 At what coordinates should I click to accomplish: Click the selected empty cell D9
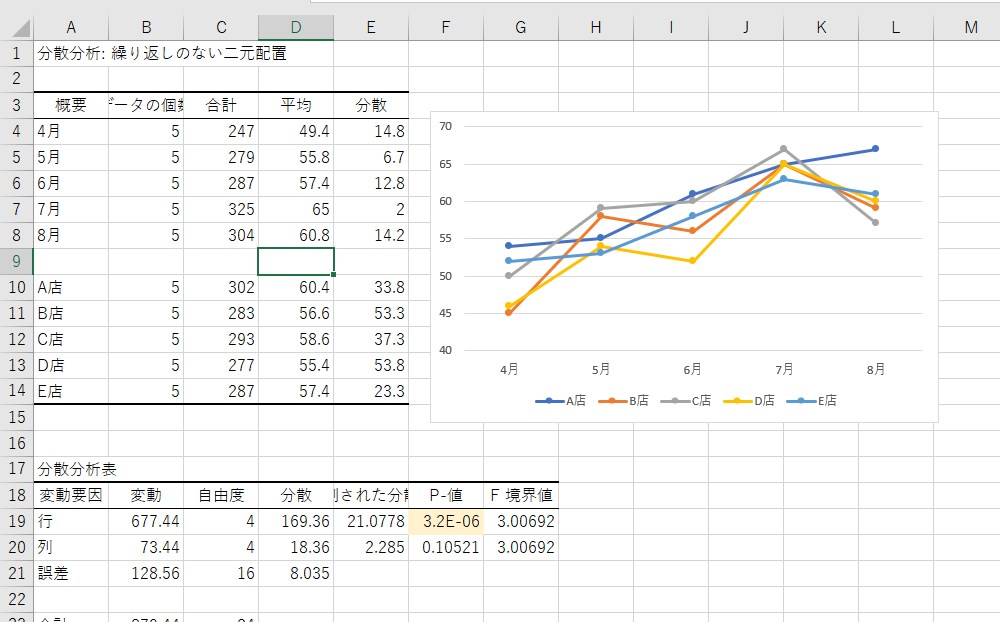pyautogui.click(x=296, y=262)
